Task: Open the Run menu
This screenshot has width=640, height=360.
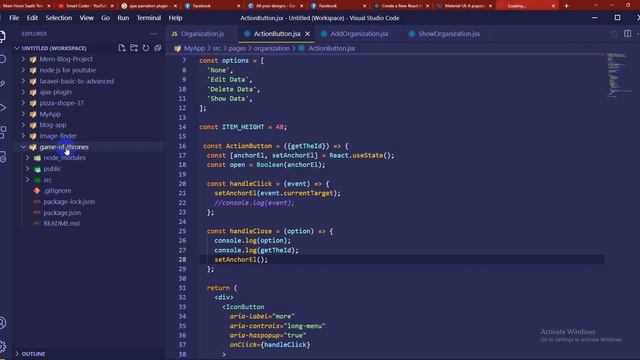Action: pos(123,18)
